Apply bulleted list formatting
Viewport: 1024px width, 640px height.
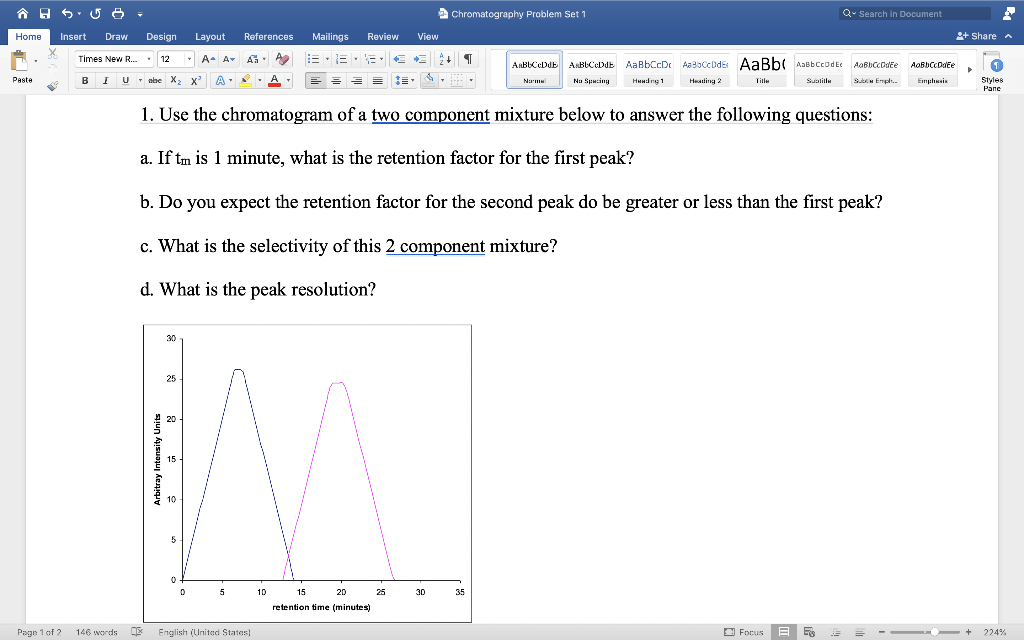pyautogui.click(x=315, y=58)
